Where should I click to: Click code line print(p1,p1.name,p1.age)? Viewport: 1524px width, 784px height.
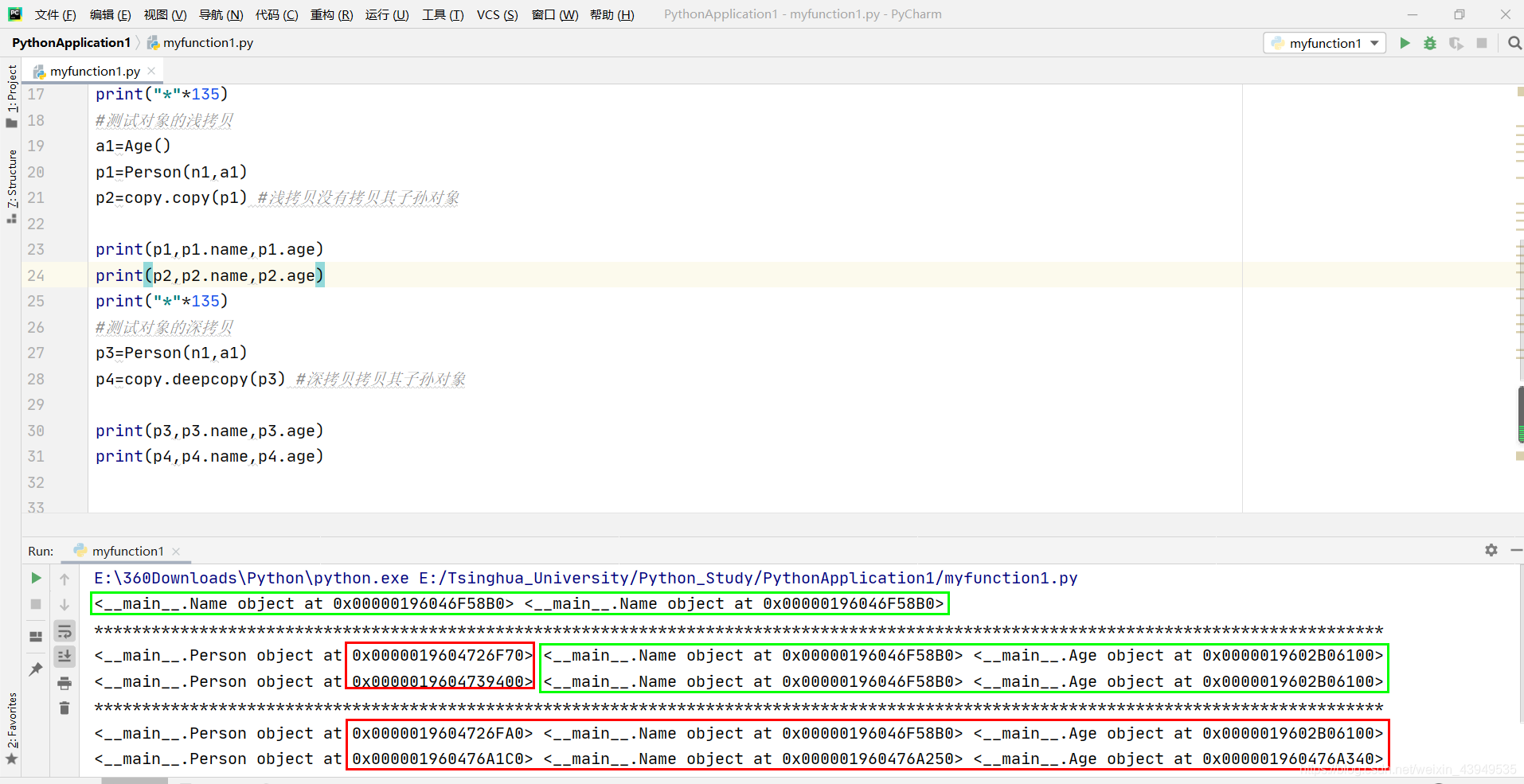(x=209, y=249)
